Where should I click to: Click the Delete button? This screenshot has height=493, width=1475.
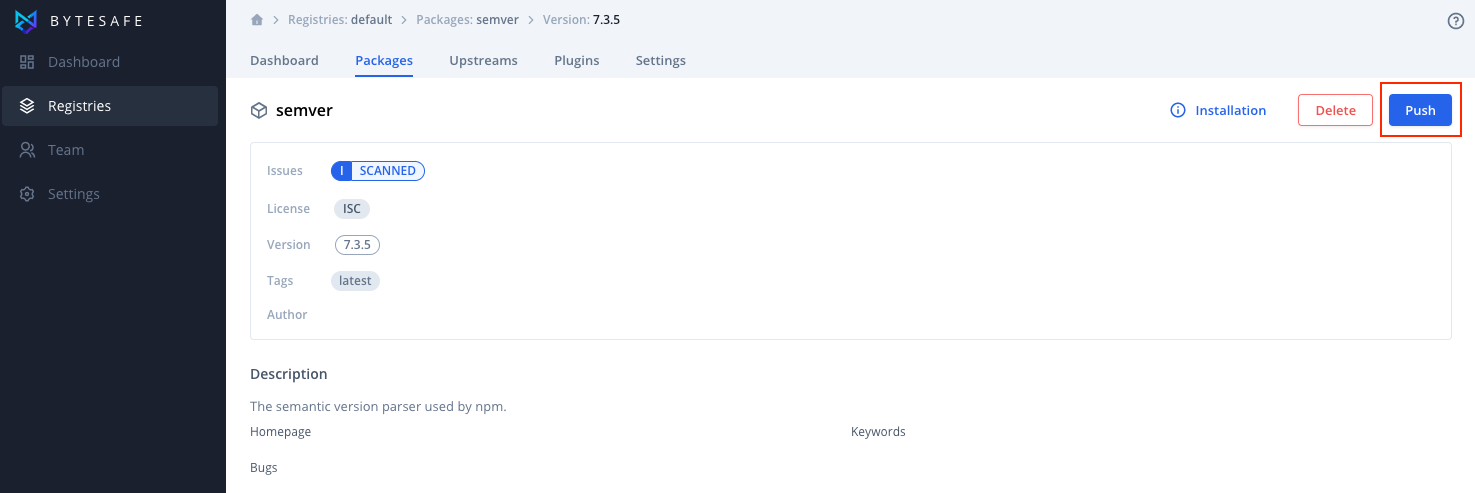point(1335,110)
